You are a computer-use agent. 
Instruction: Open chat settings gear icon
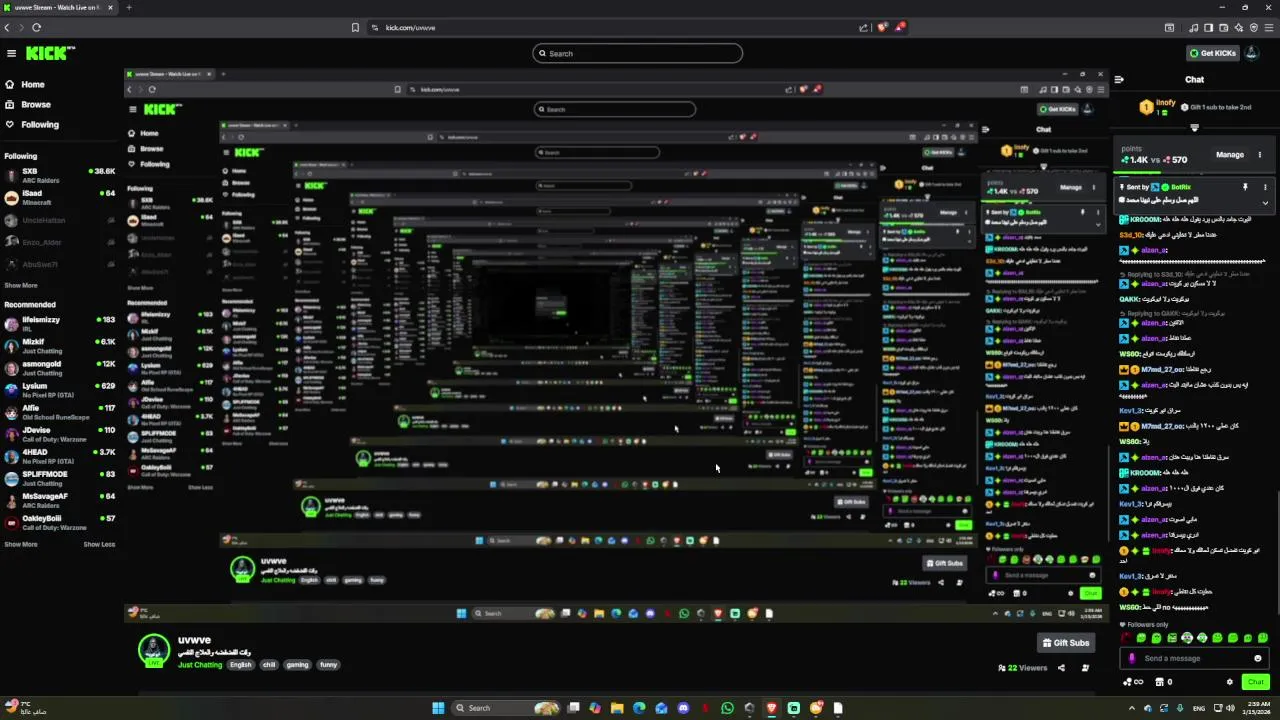[1229, 682]
